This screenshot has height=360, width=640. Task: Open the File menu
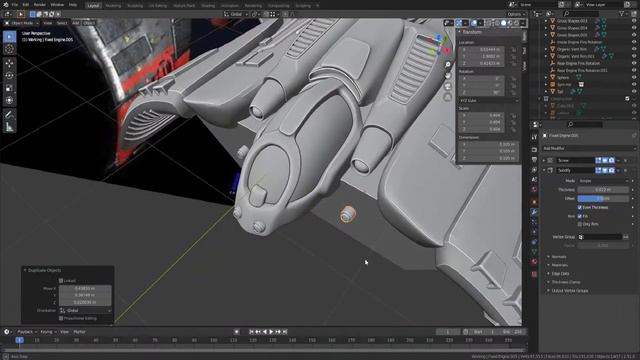(x=15, y=5)
